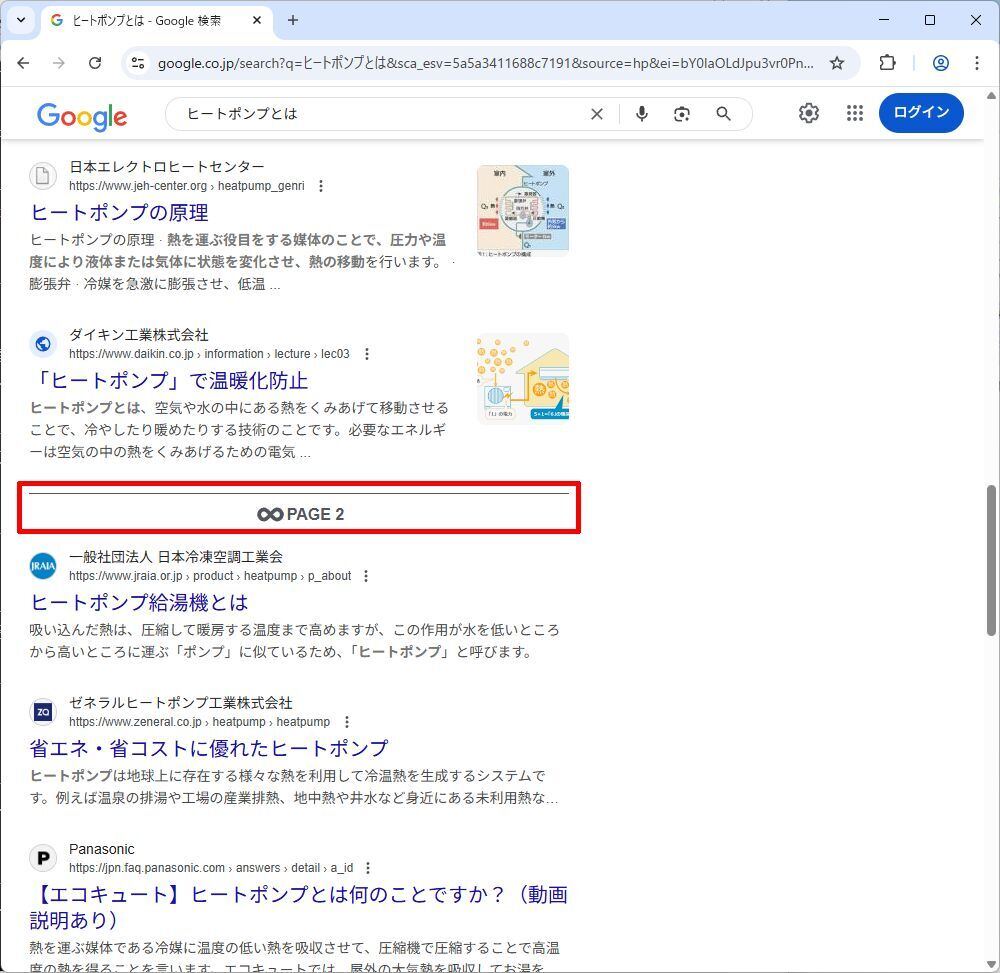Bookmark this page with the star icon

pyautogui.click(x=837, y=62)
